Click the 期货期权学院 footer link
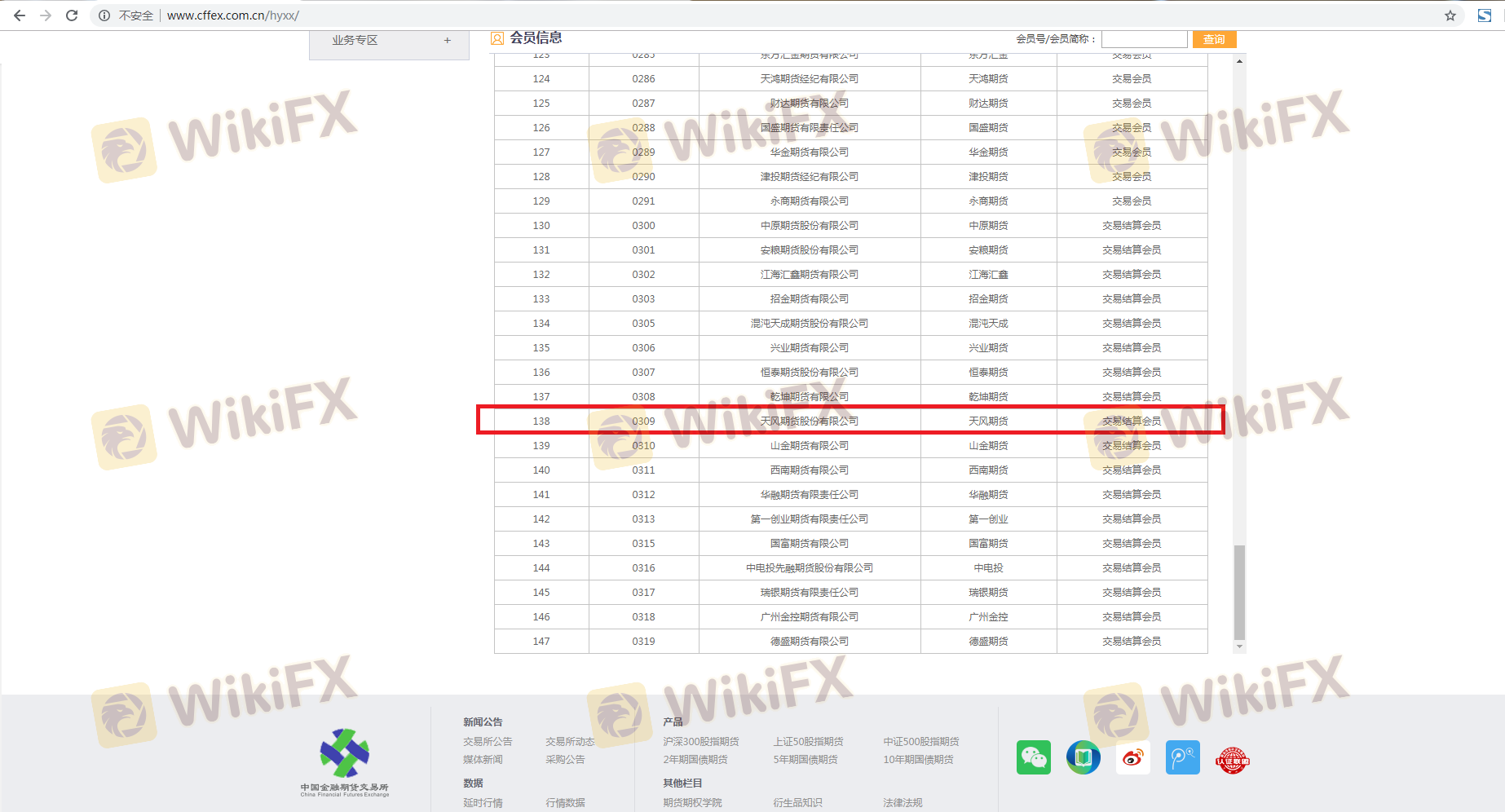The width and height of the screenshot is (1505, 812). [692, 802]
